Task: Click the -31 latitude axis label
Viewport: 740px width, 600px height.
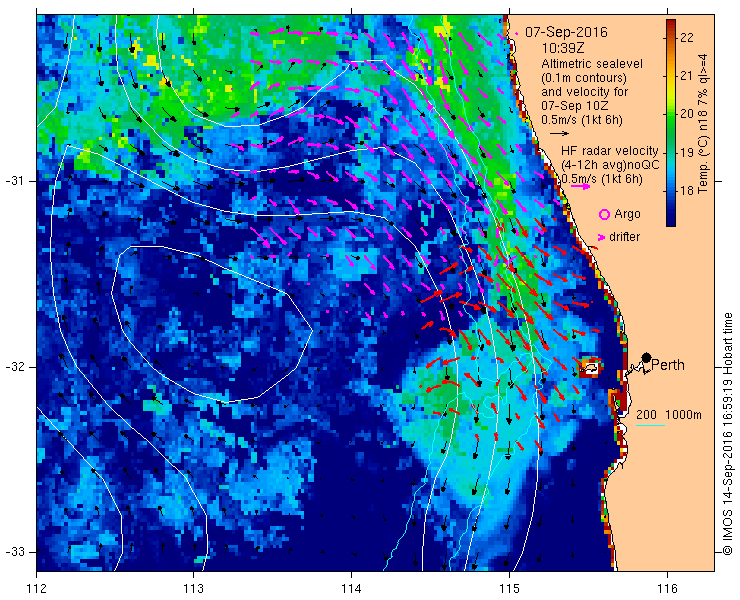Action: pyautogui.click(x=14, y=181)
